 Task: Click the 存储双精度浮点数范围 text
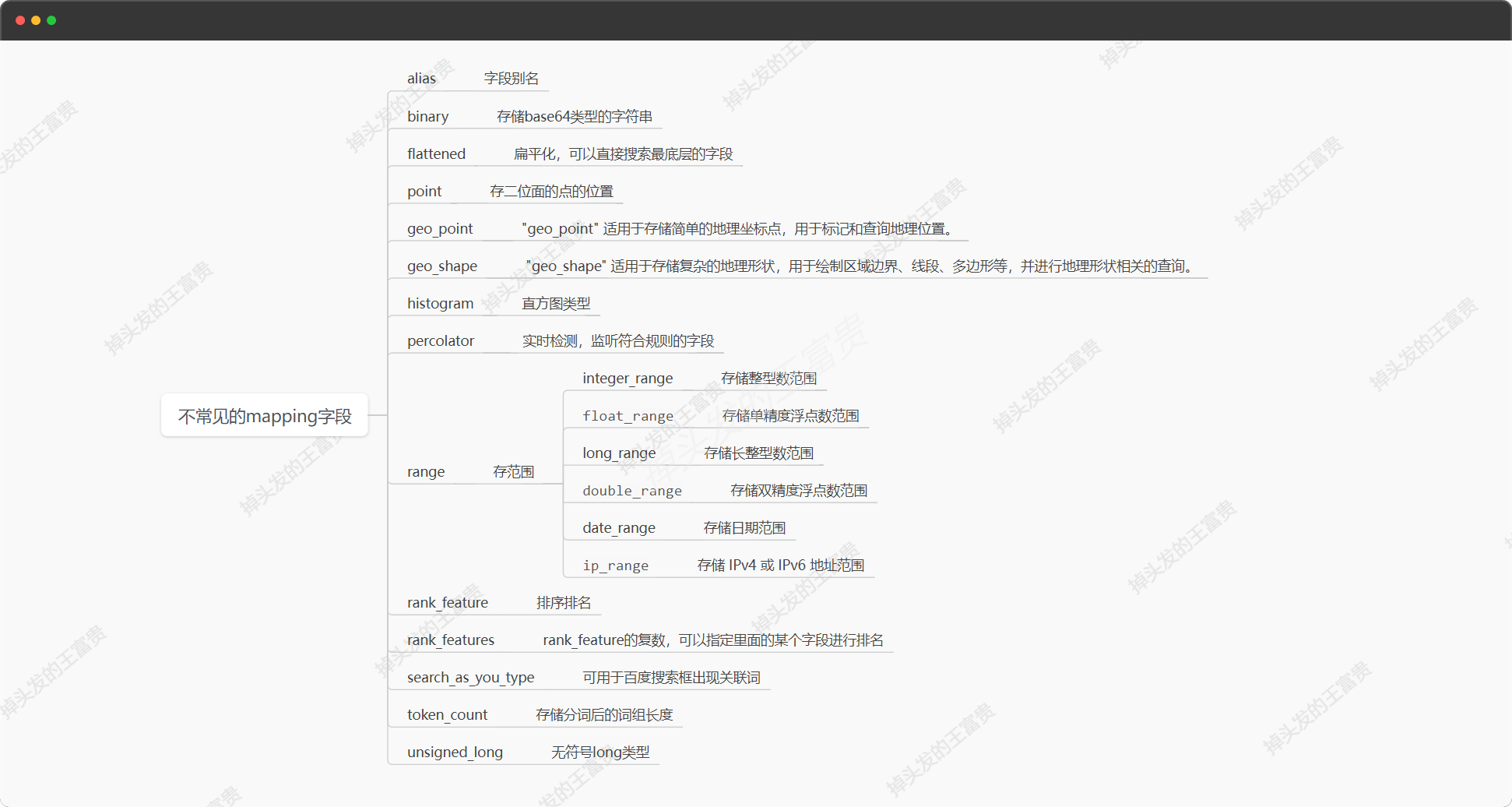tap(799, 490)
